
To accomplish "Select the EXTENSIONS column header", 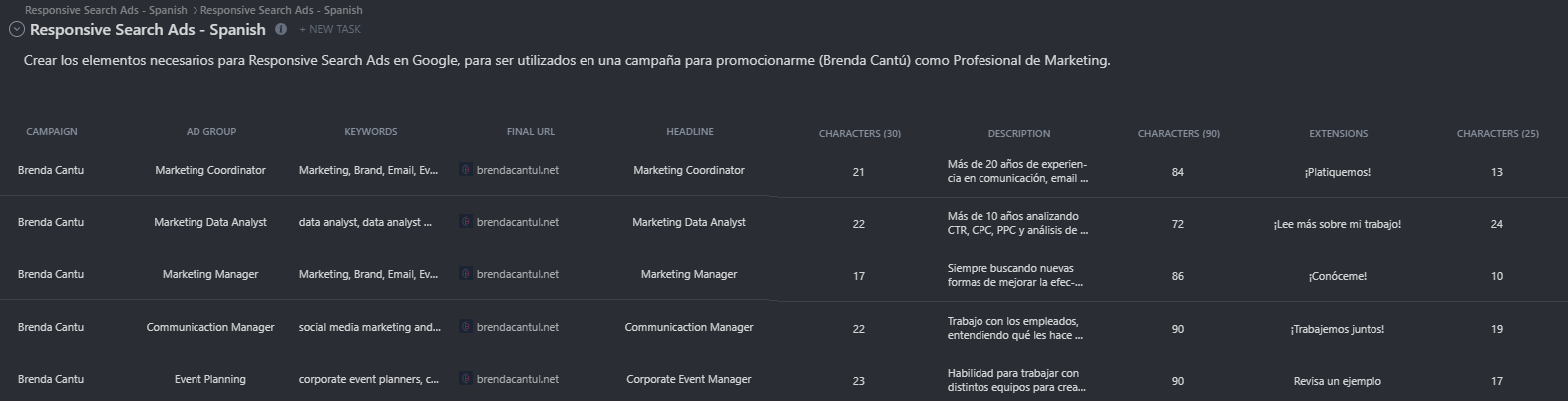I will 1339,133.
